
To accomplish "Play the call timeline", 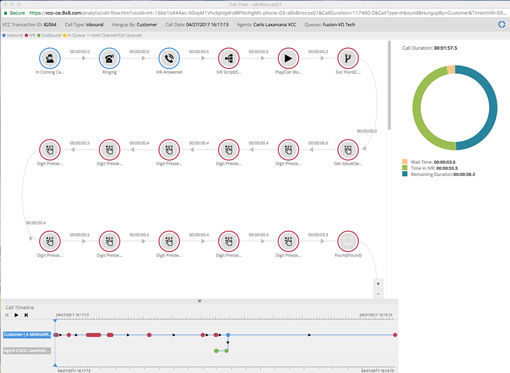I will [x=16, y=315].
